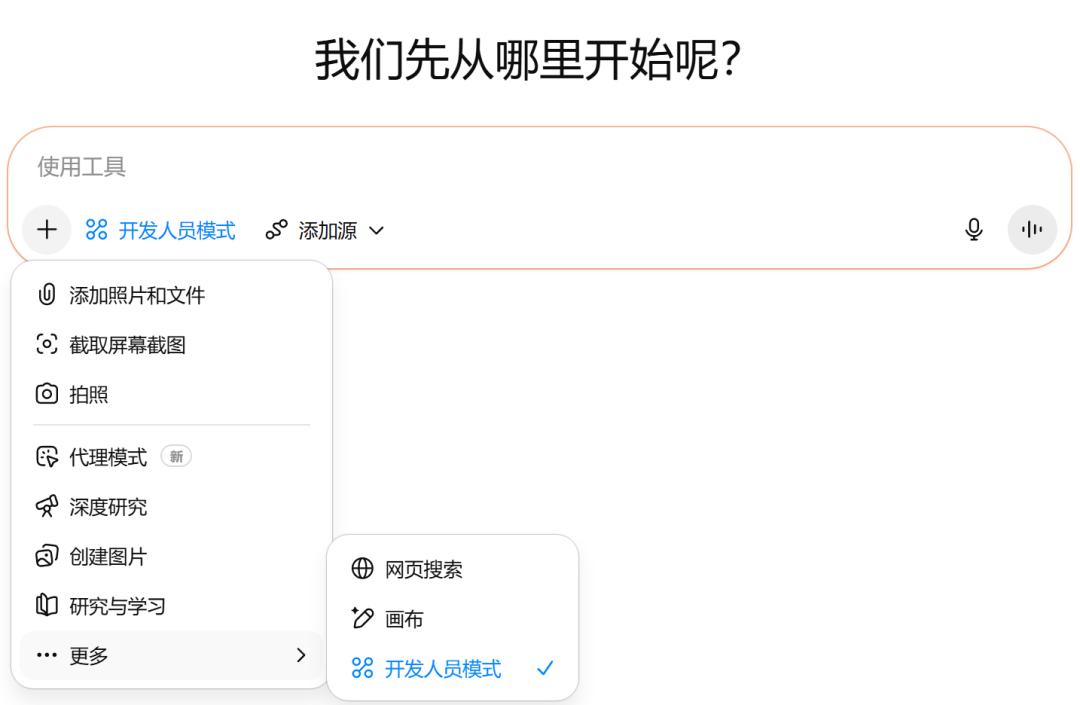Click the 使用工具 message input field
Viewport: 1080px width, 705px height.
500,167
